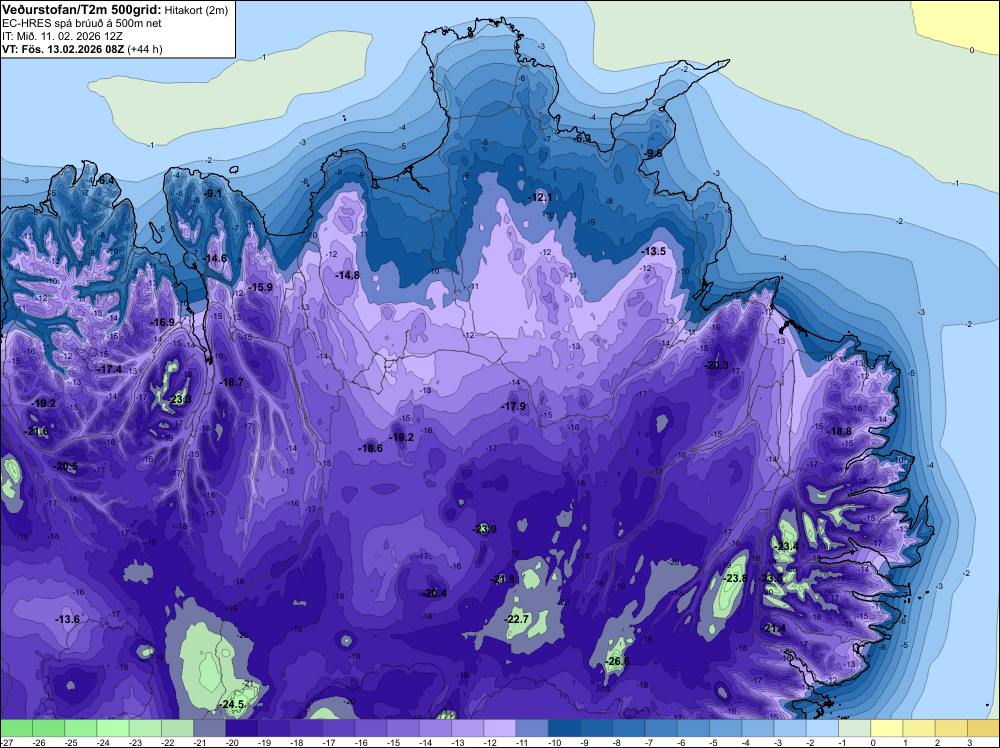1000x748 pixels.
Task: Click the bold '-13.6' temperature value
Action: click(x=68, y=619)
